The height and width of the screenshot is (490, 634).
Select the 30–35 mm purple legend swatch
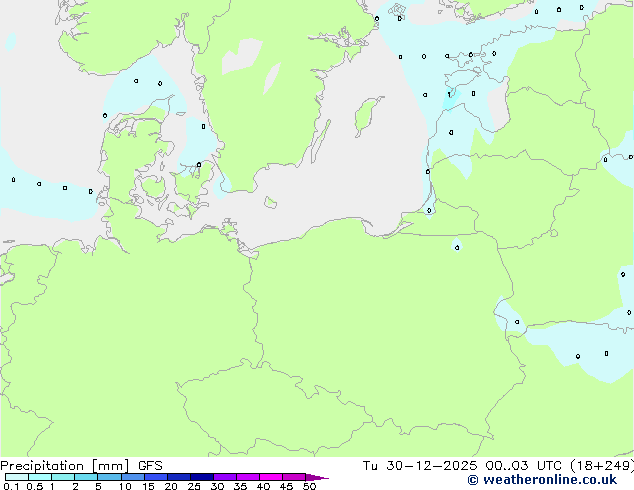[225, 477]
